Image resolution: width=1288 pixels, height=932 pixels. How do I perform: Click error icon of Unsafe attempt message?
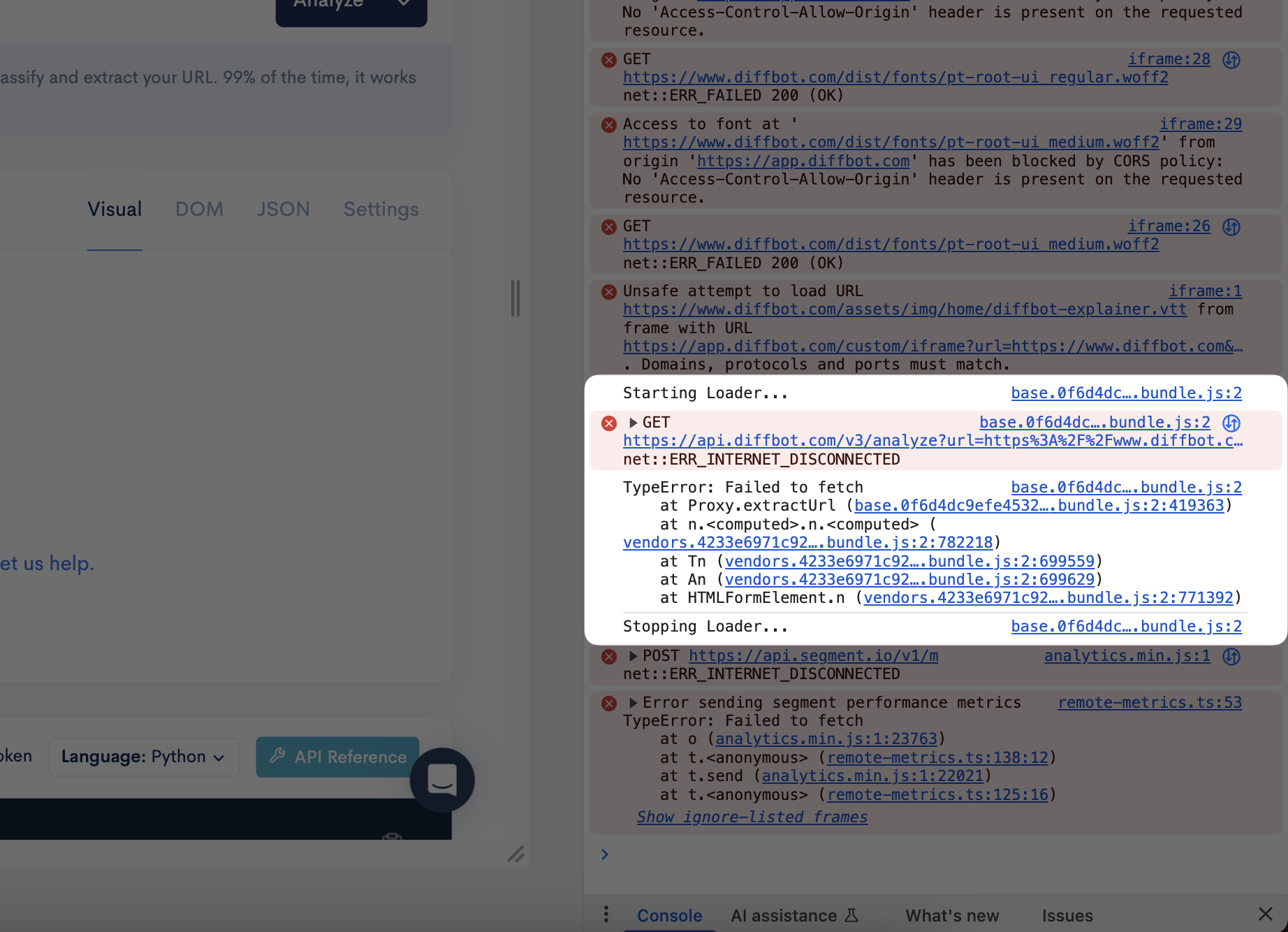coord(609,292)
